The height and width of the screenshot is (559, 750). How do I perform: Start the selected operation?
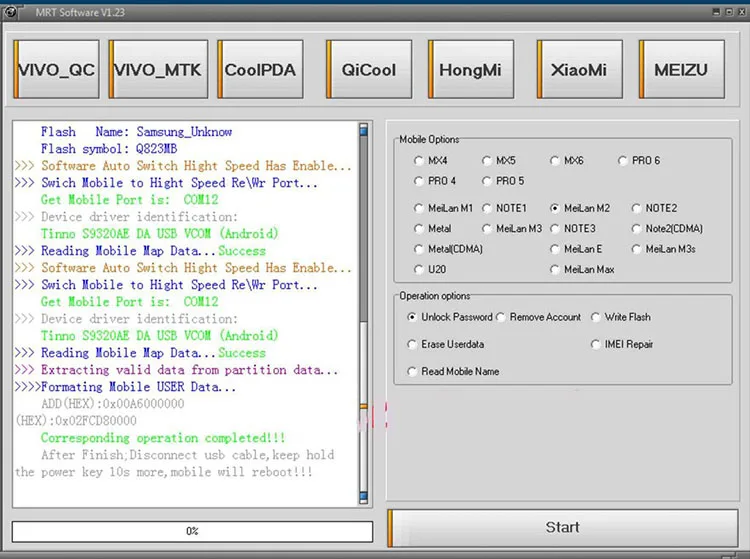coord(562,527)
